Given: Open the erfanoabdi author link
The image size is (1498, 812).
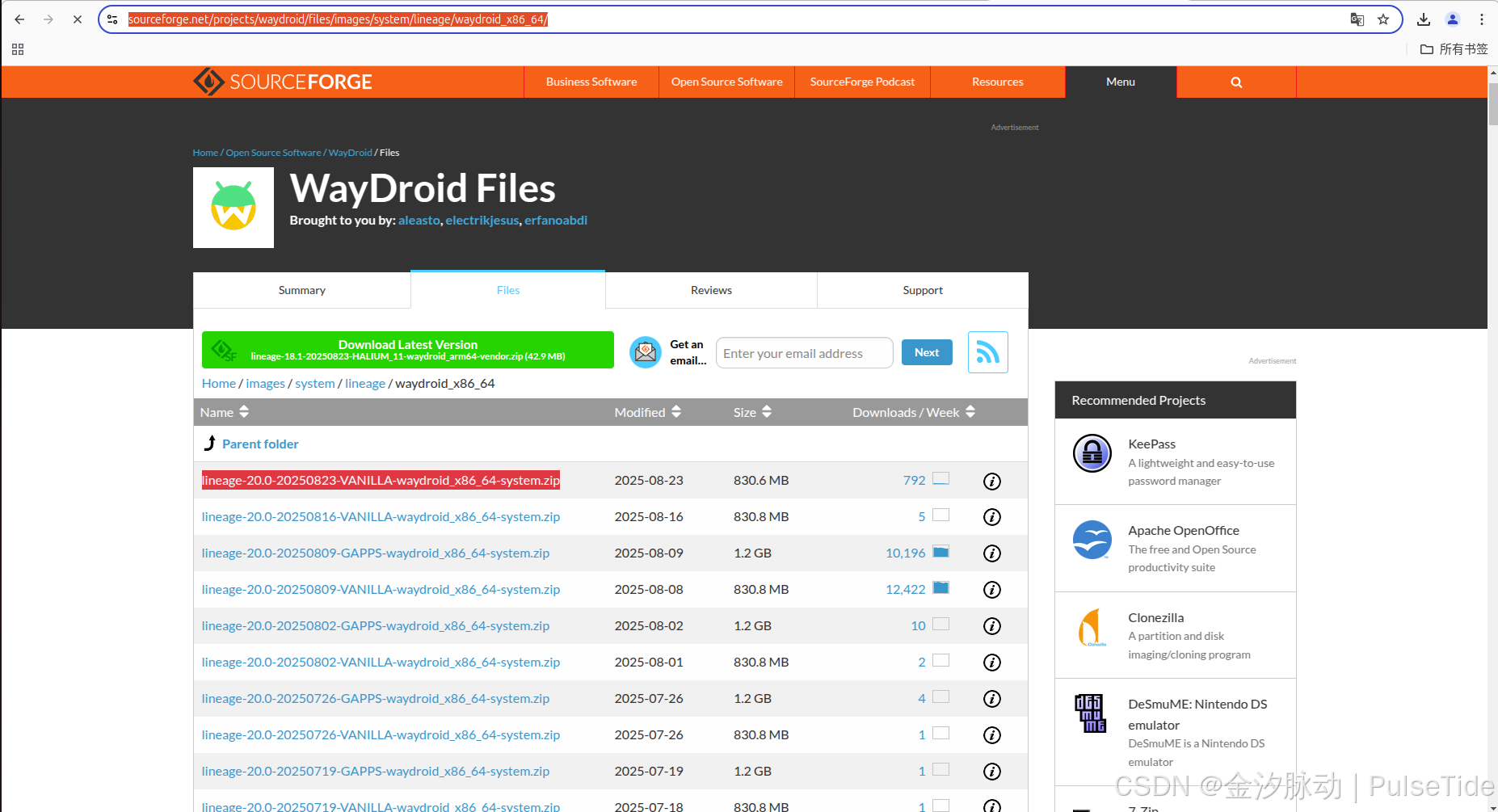Looking at the screenshot, I should click(556, 221).
